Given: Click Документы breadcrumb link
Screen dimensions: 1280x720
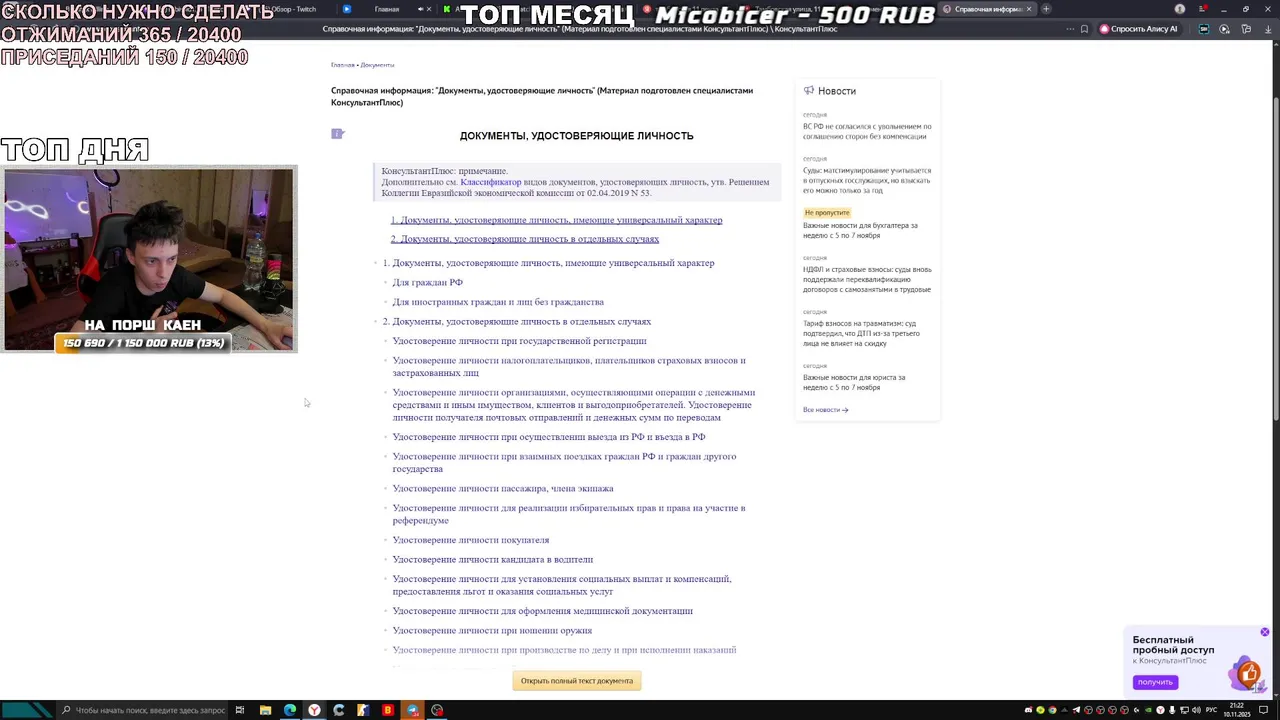Looking at the screenshot, I should pyautogui.click(x=377, y=65).
